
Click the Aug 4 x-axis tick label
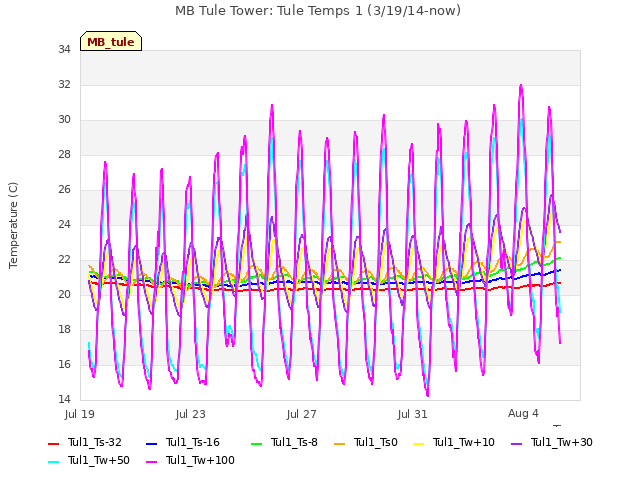(523, 413)
